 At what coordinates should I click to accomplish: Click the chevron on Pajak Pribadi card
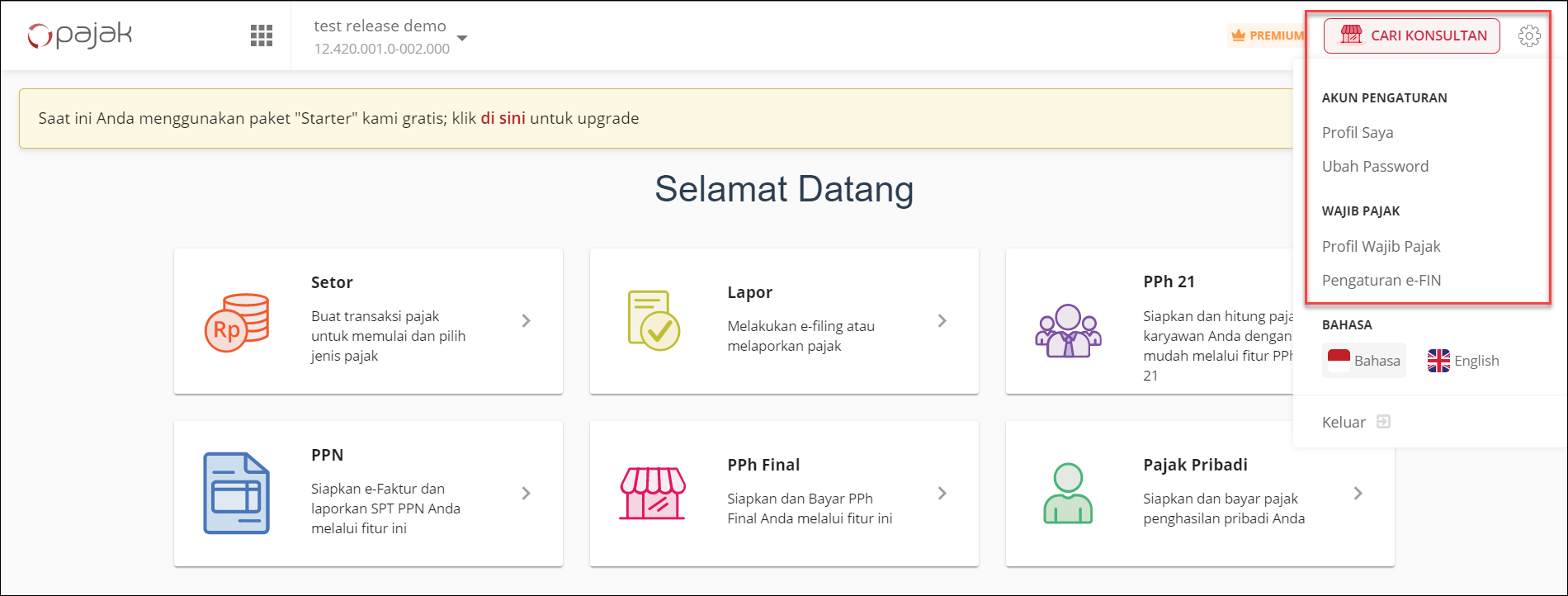click(1358, 493)
